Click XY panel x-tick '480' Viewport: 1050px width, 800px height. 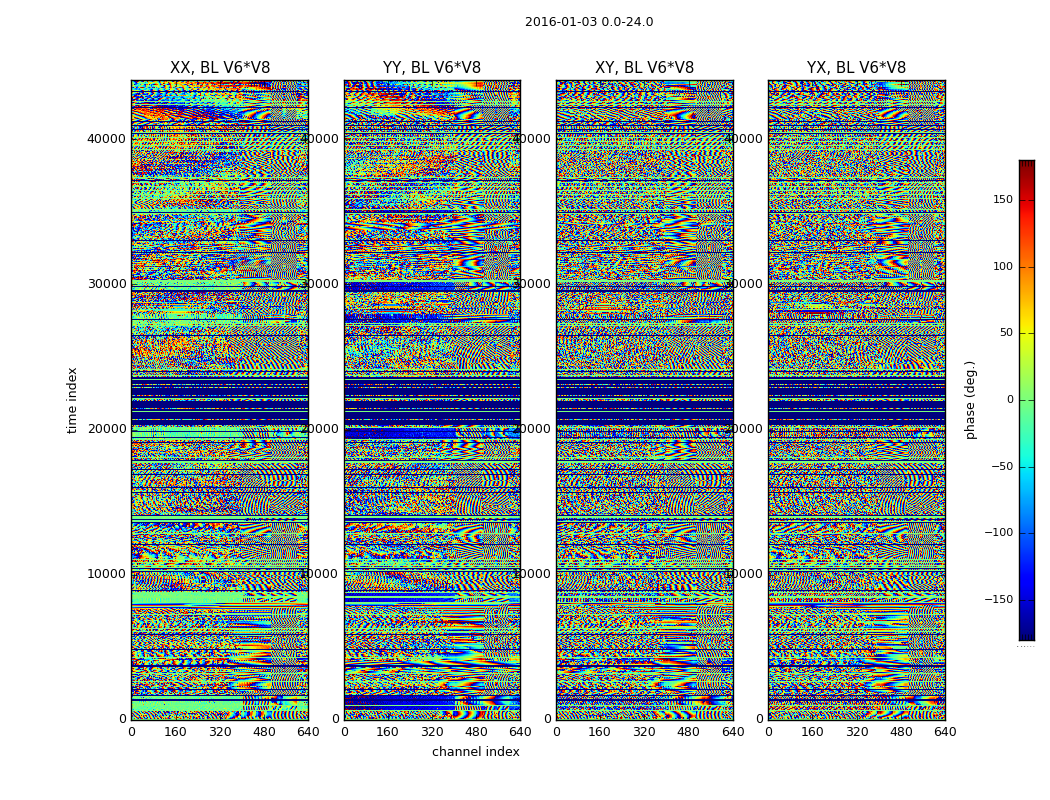(x=688, y=732)
